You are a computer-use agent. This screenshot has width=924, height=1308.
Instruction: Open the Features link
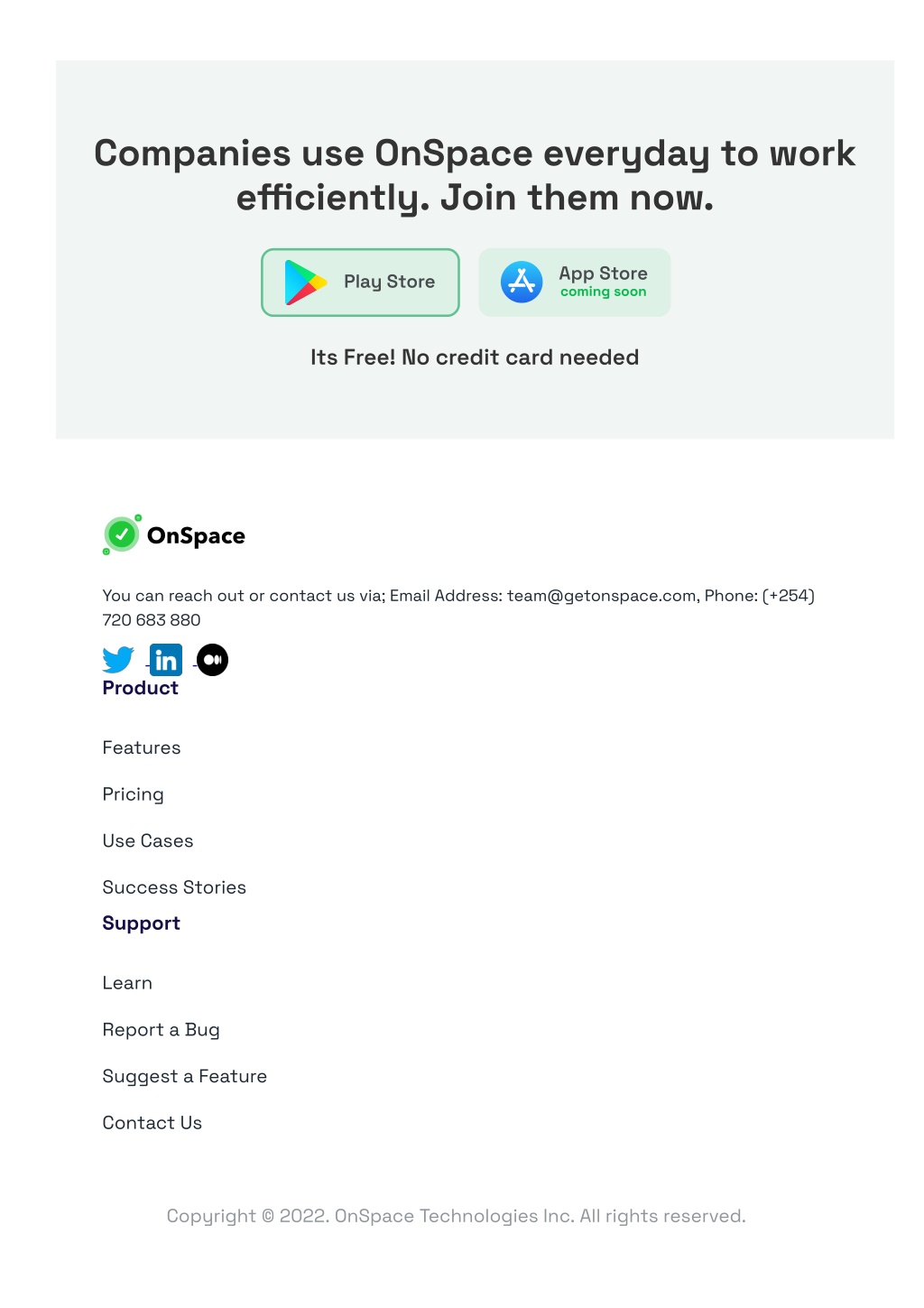tap(142, 748)
